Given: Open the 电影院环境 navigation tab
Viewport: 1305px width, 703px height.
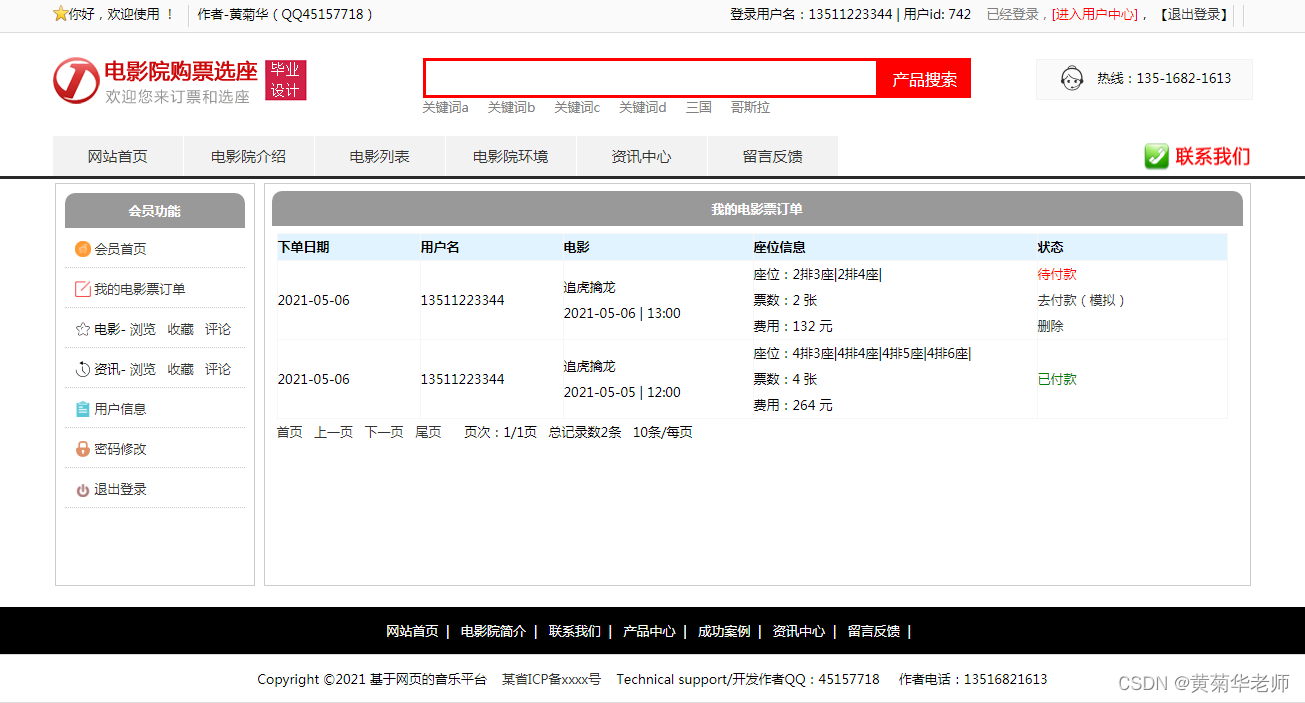Looking at the screenshot, I should pos(511,156).
